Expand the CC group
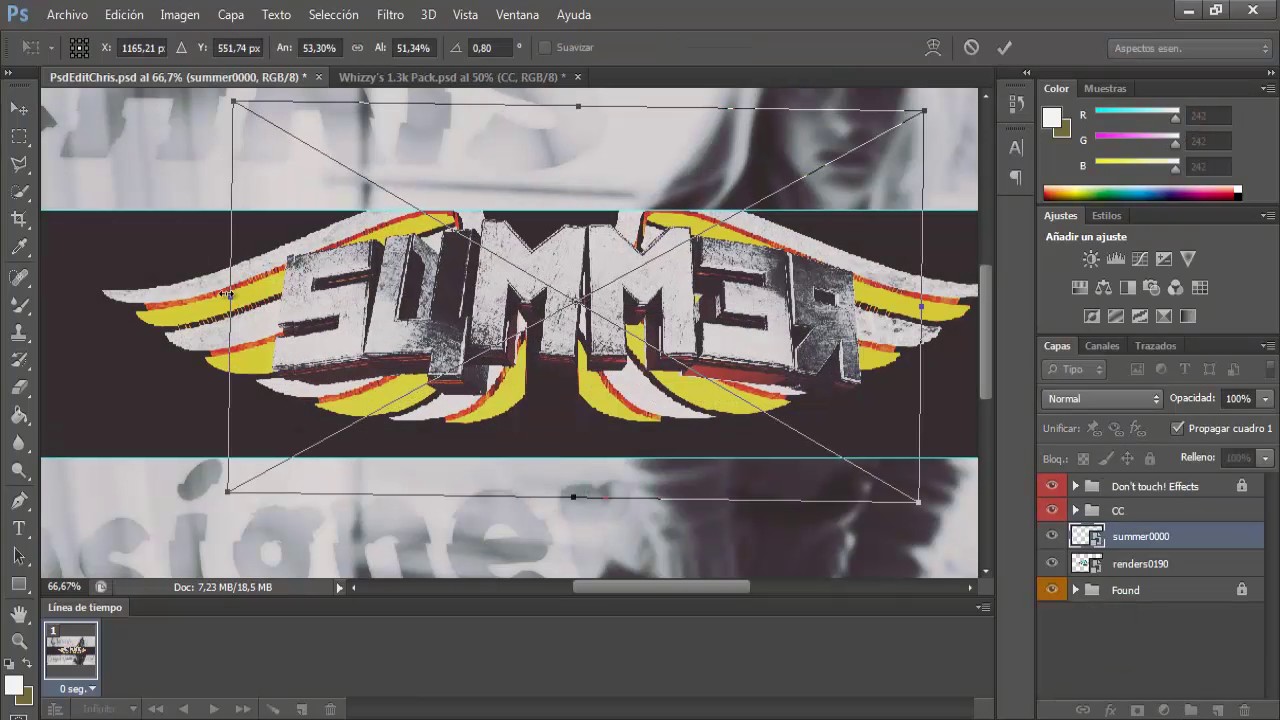 1076,510
